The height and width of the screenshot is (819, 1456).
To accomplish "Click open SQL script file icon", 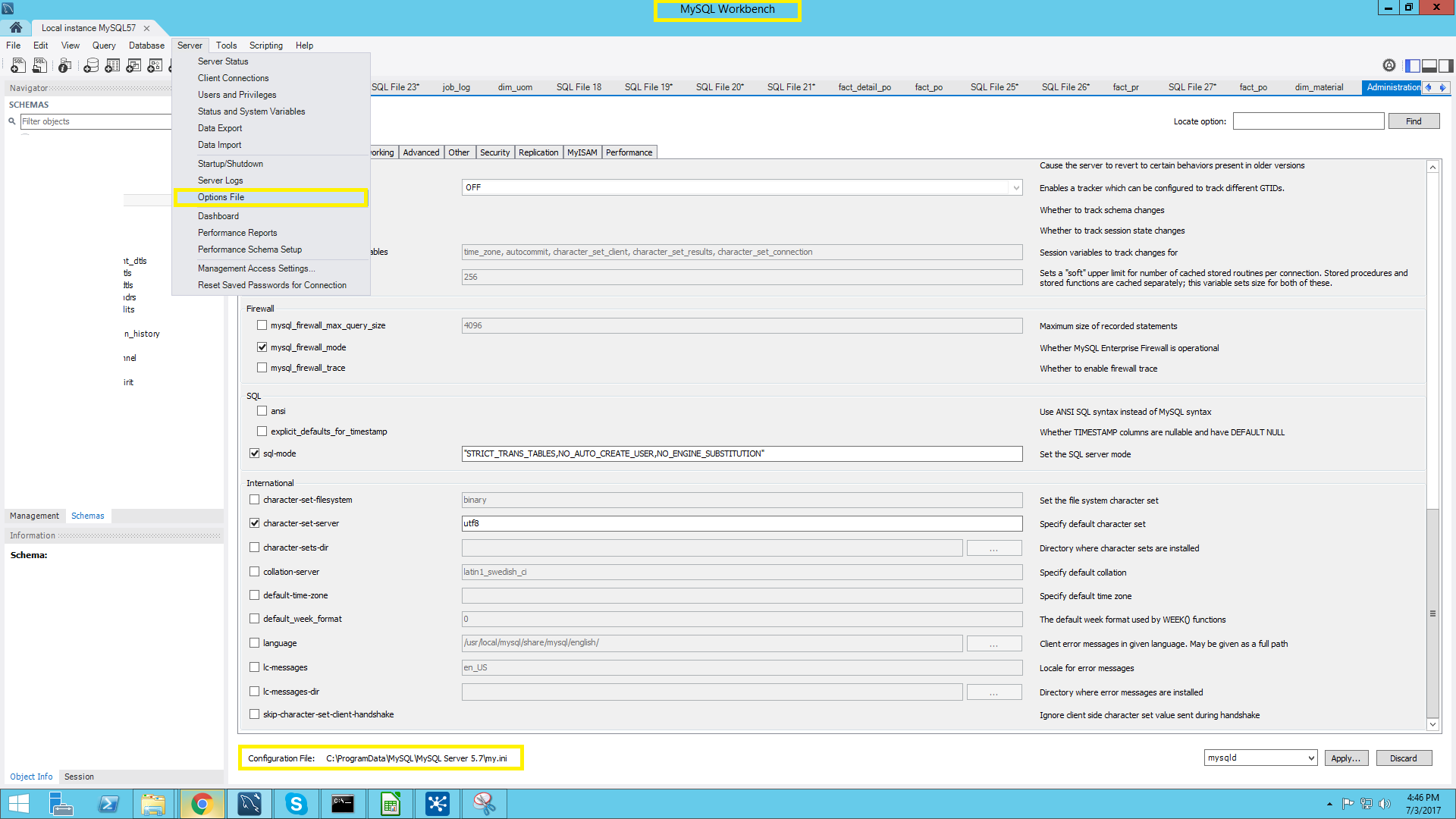I will (x=39, y=66).
